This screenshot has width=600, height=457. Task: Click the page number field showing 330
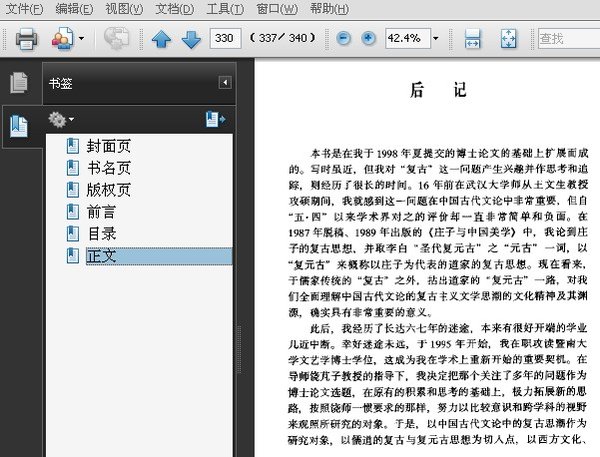(225, 38)
